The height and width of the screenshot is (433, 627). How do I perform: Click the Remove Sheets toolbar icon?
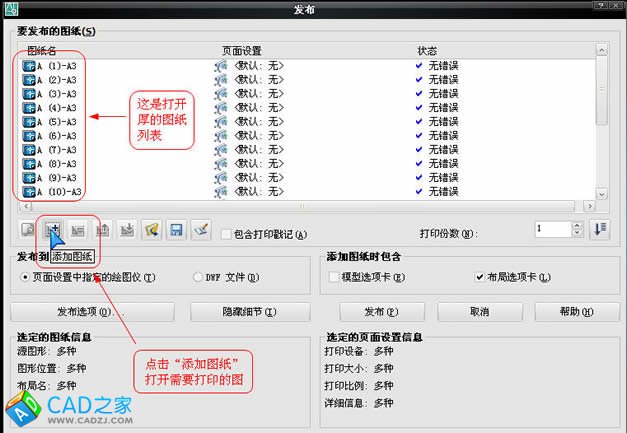click(77, 230)
